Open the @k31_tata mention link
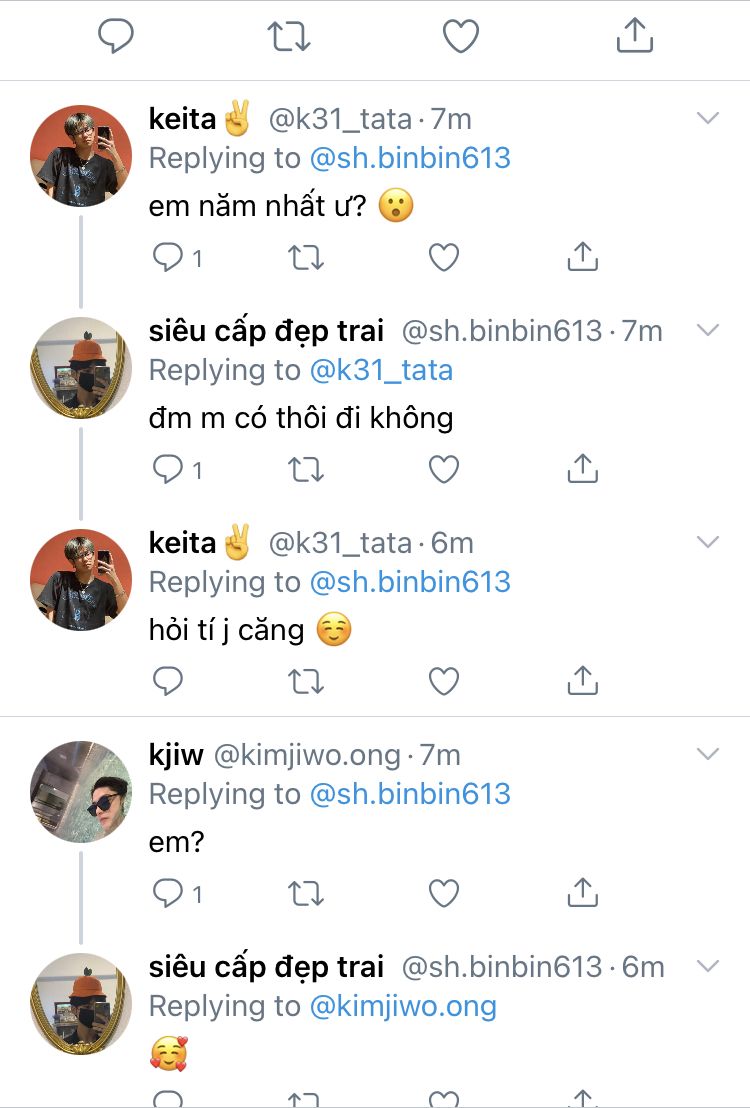Image resolution: width=750 pixels, height=1108 pixels. pos(381,370)
